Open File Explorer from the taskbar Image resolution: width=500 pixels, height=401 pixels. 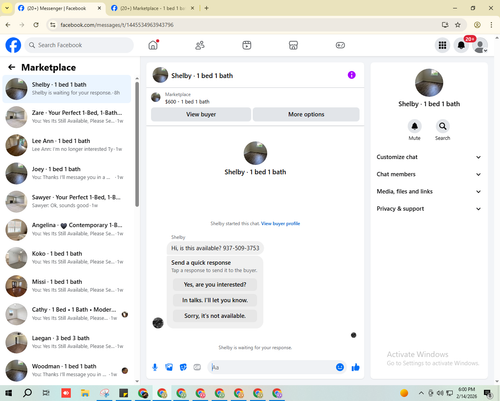coord(85,393)
